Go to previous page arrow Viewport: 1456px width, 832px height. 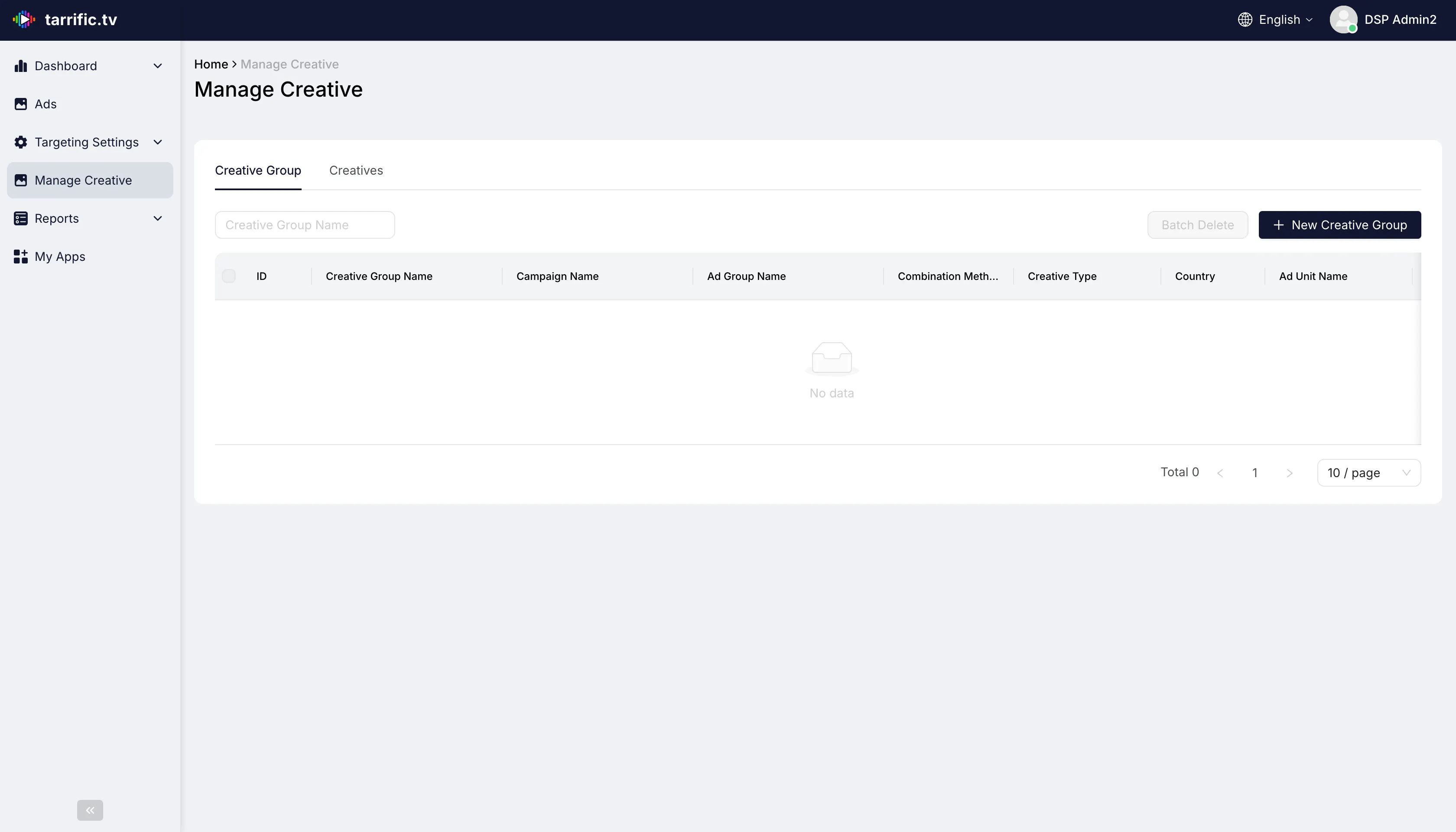[x=1221, y=473]
